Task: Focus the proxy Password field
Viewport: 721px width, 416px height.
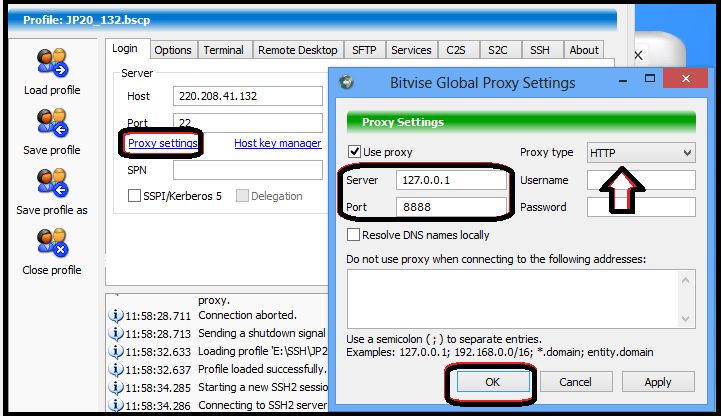Action: click(641, 207)
